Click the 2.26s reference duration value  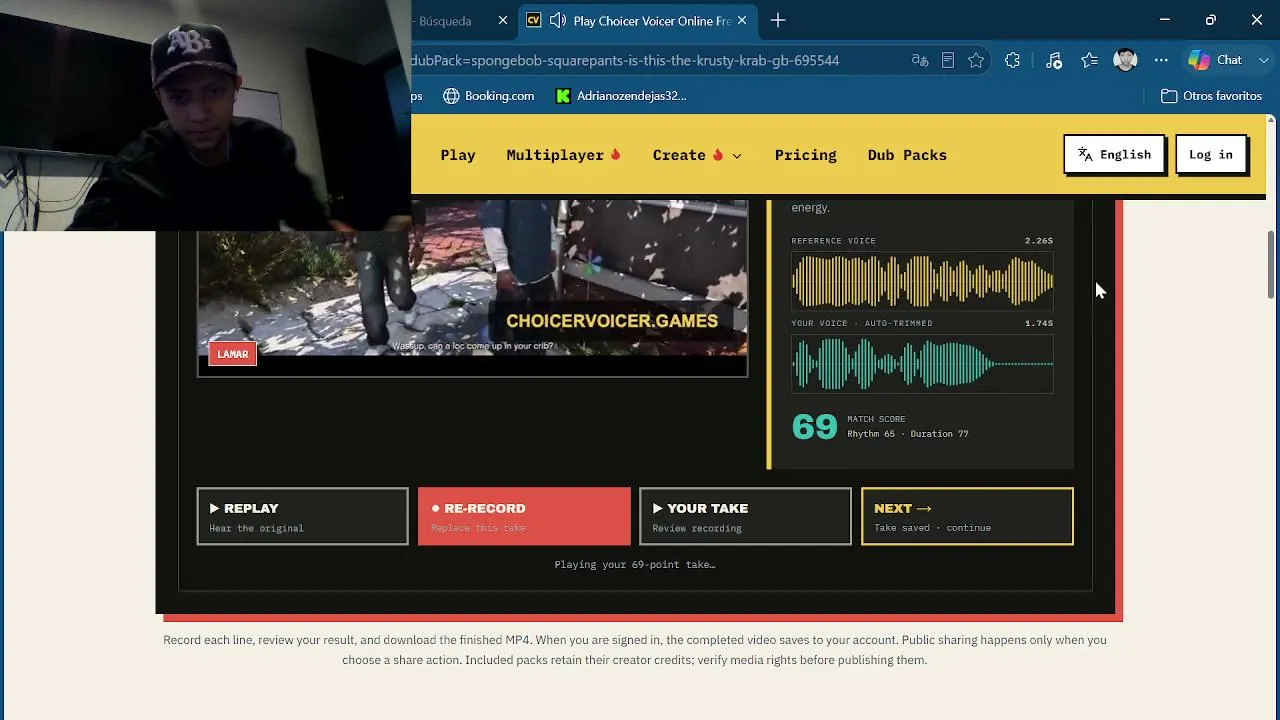pyautogui.click(x=1039, y=241)
